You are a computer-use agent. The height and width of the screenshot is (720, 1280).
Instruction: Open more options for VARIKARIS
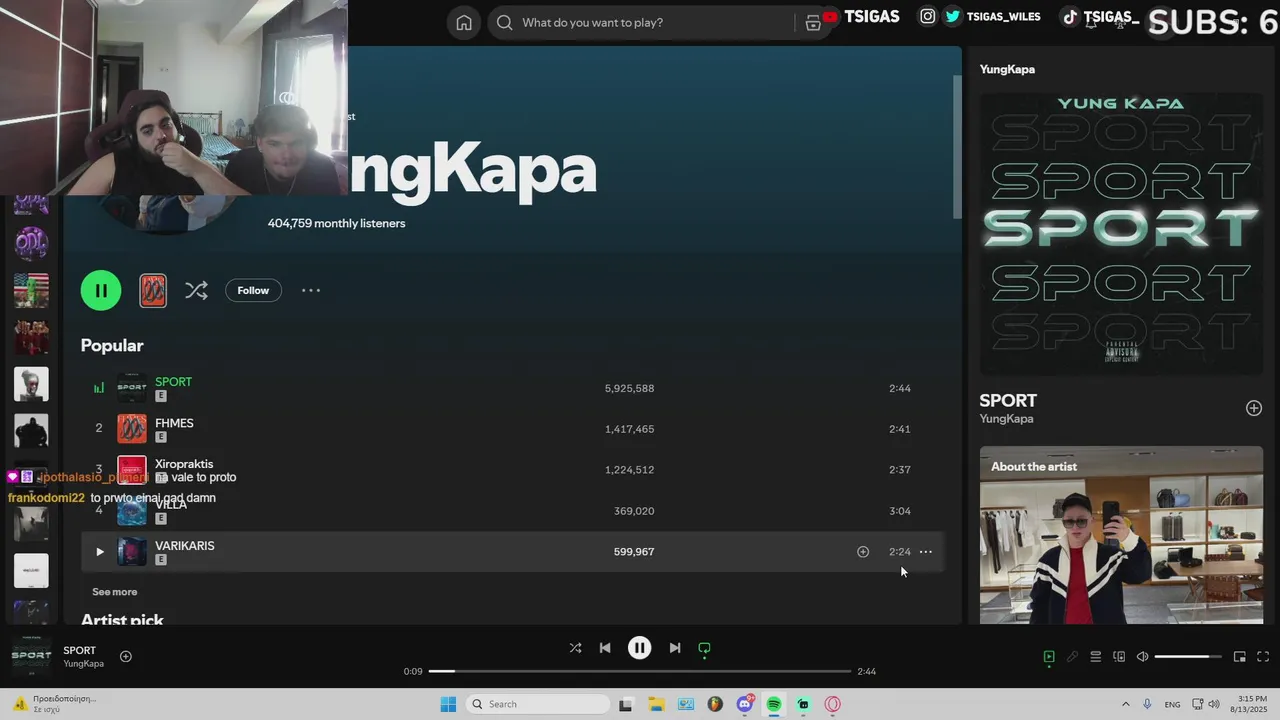click(x=926, y=552)
